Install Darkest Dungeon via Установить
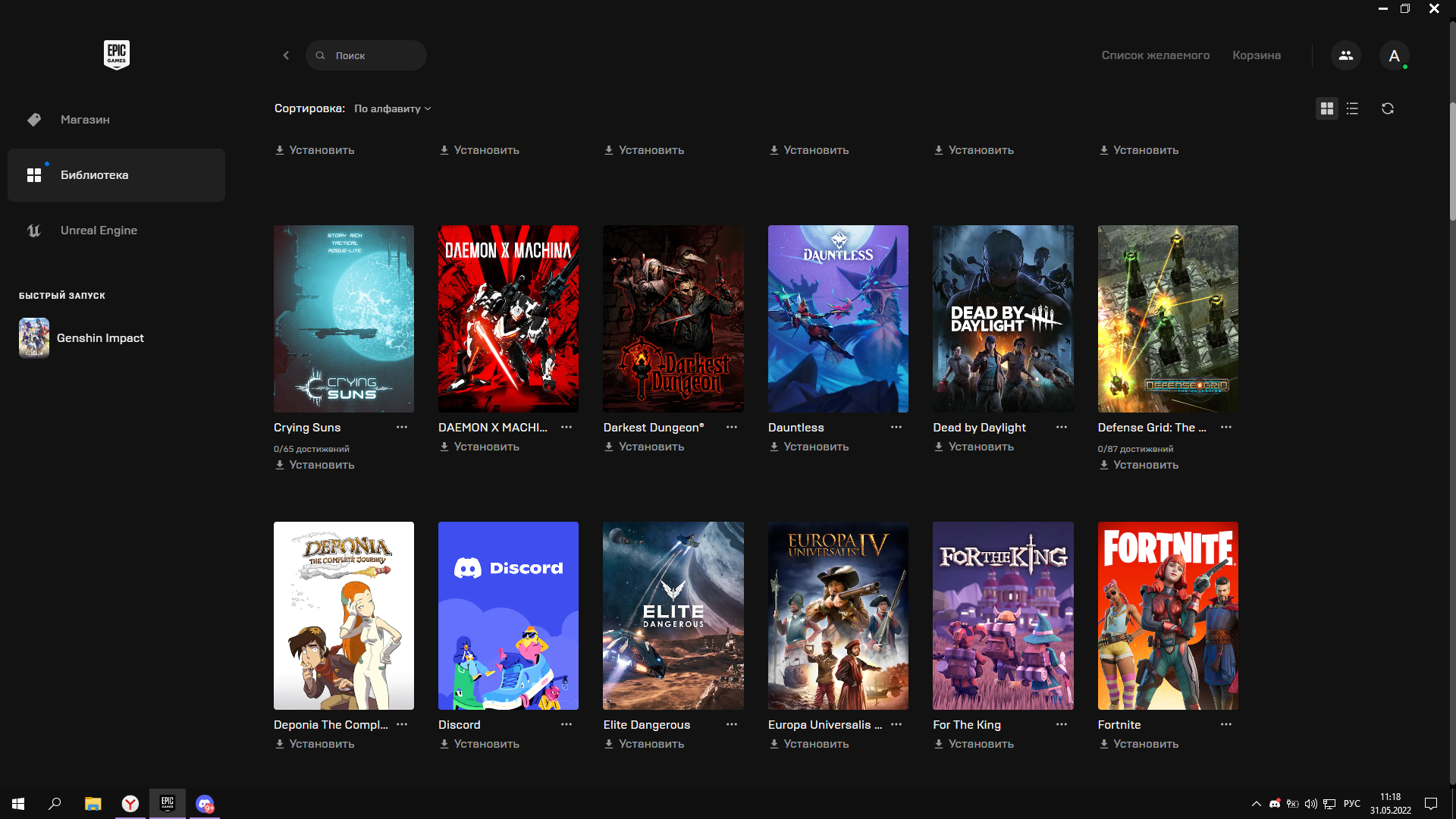The height and width of the screenshot is (819, 1456). tap(645, 447)
